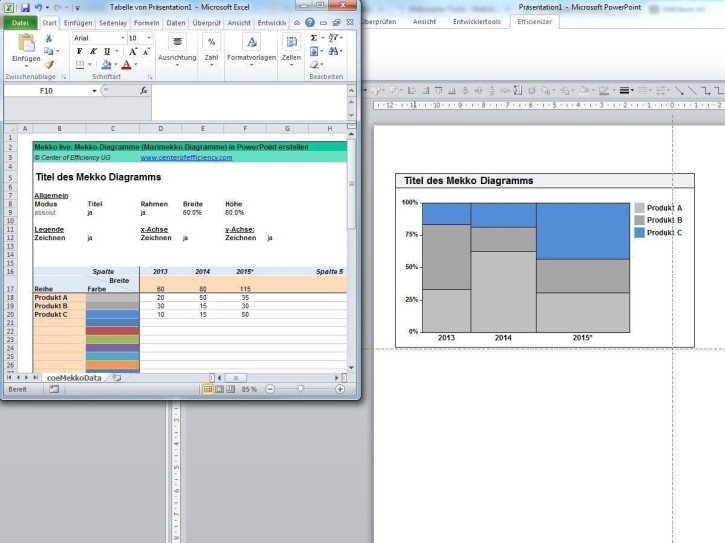Select the coeMekkoData sheet tab
The width and height of the screenshot is (725, 543).
point(74,378)
